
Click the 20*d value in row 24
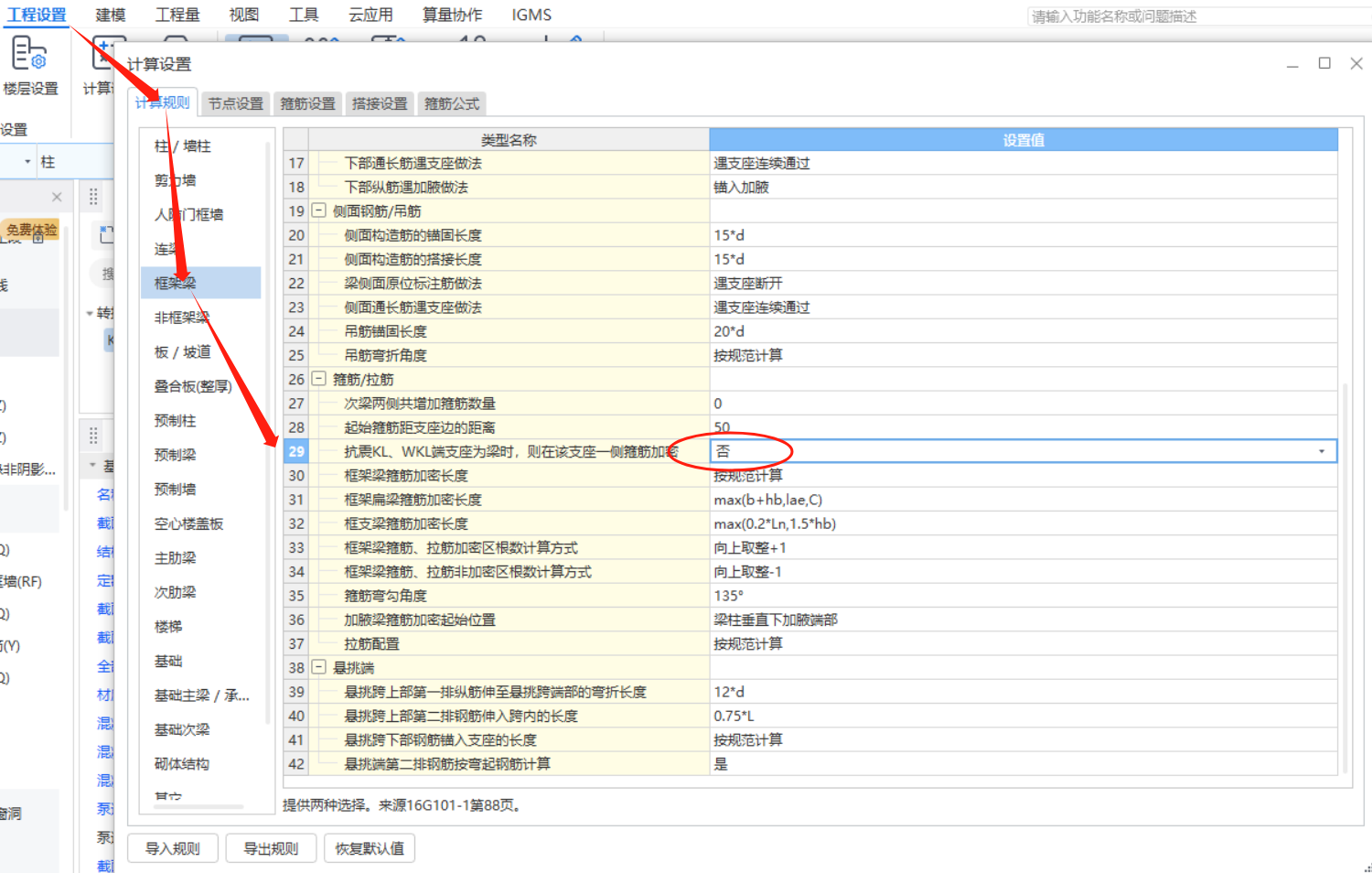[x=729, y=331]
